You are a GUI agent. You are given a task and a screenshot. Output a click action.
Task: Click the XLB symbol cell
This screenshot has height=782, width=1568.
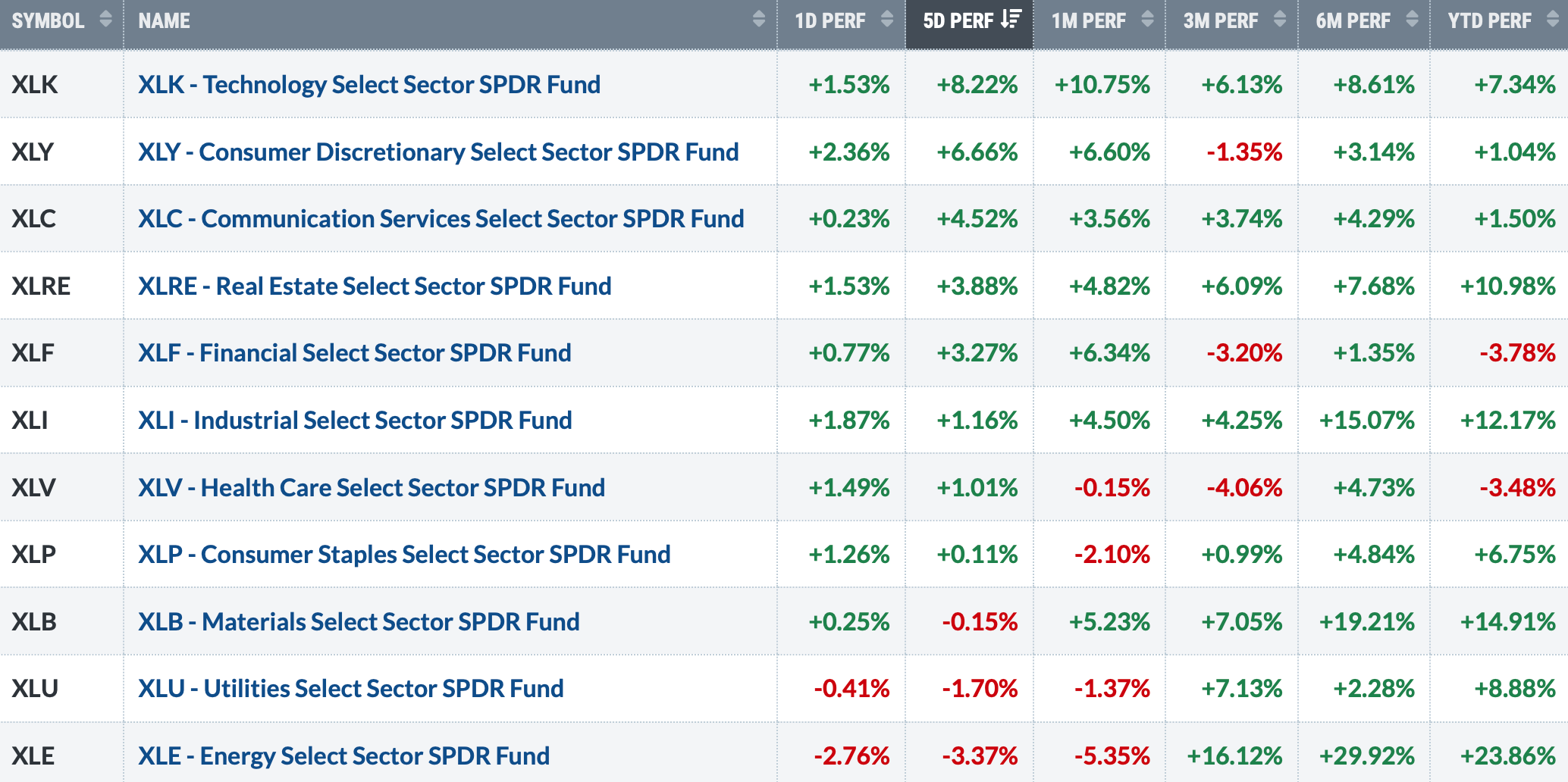(61, 621)
